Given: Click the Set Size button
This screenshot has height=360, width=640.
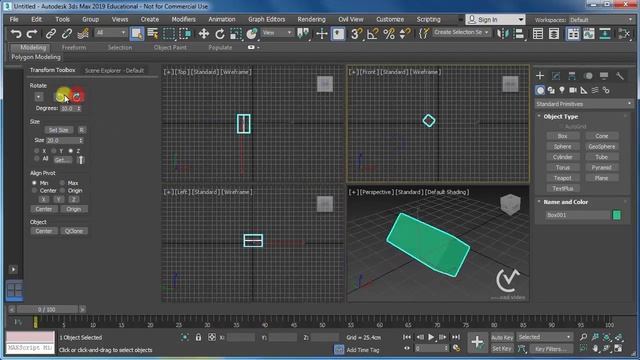Looking at the screenshot, I should tap(59, 130).
